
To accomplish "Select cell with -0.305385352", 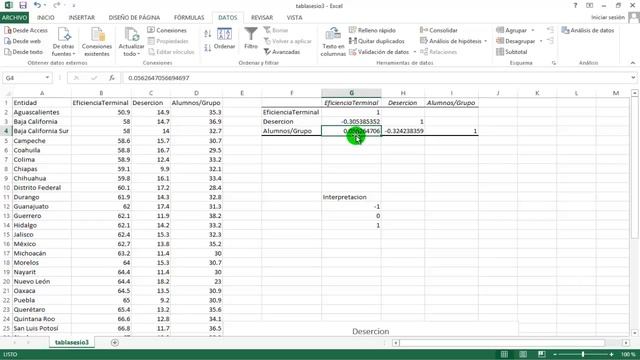I will click(351, 122).
